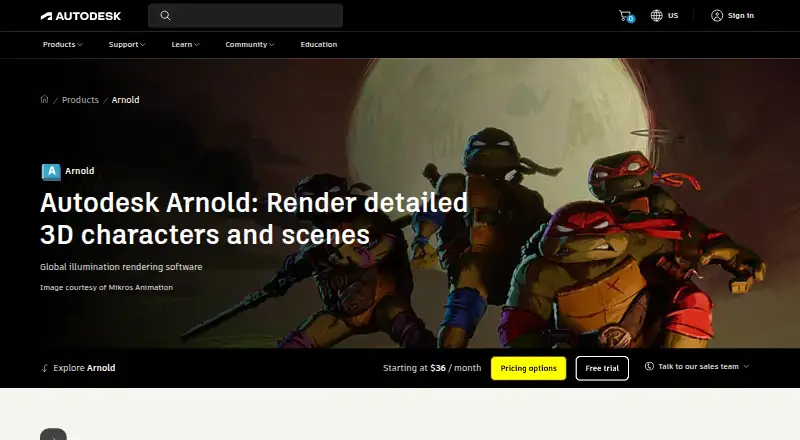Click the globe region icon

coord(656,16)
